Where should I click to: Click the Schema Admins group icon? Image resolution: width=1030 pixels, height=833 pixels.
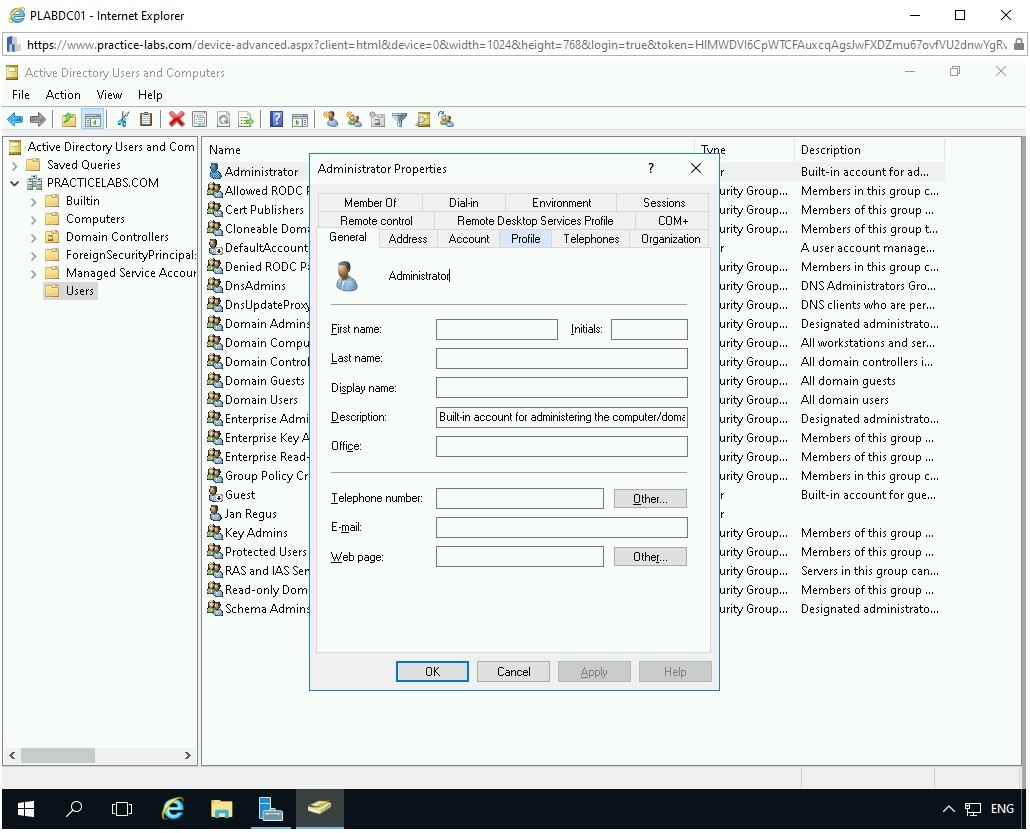(x=215, y=608)
